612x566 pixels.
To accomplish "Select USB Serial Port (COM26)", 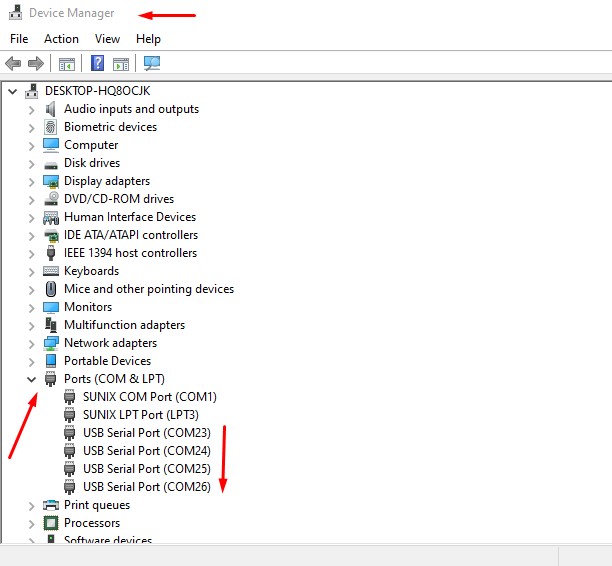I will [147, 486].
